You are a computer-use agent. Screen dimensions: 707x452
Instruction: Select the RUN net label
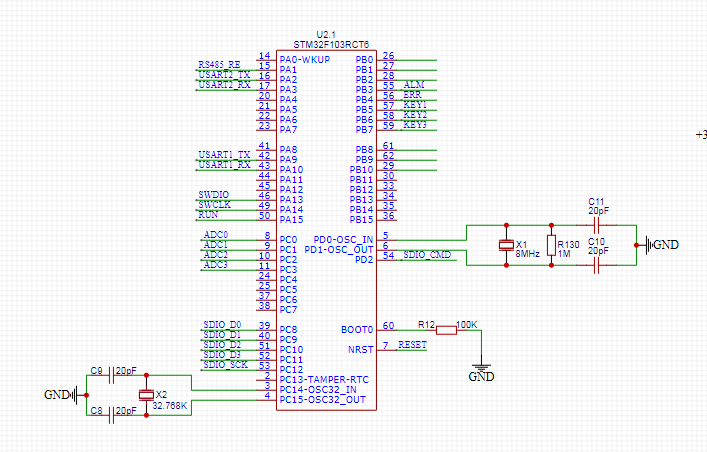pos(208,215)
